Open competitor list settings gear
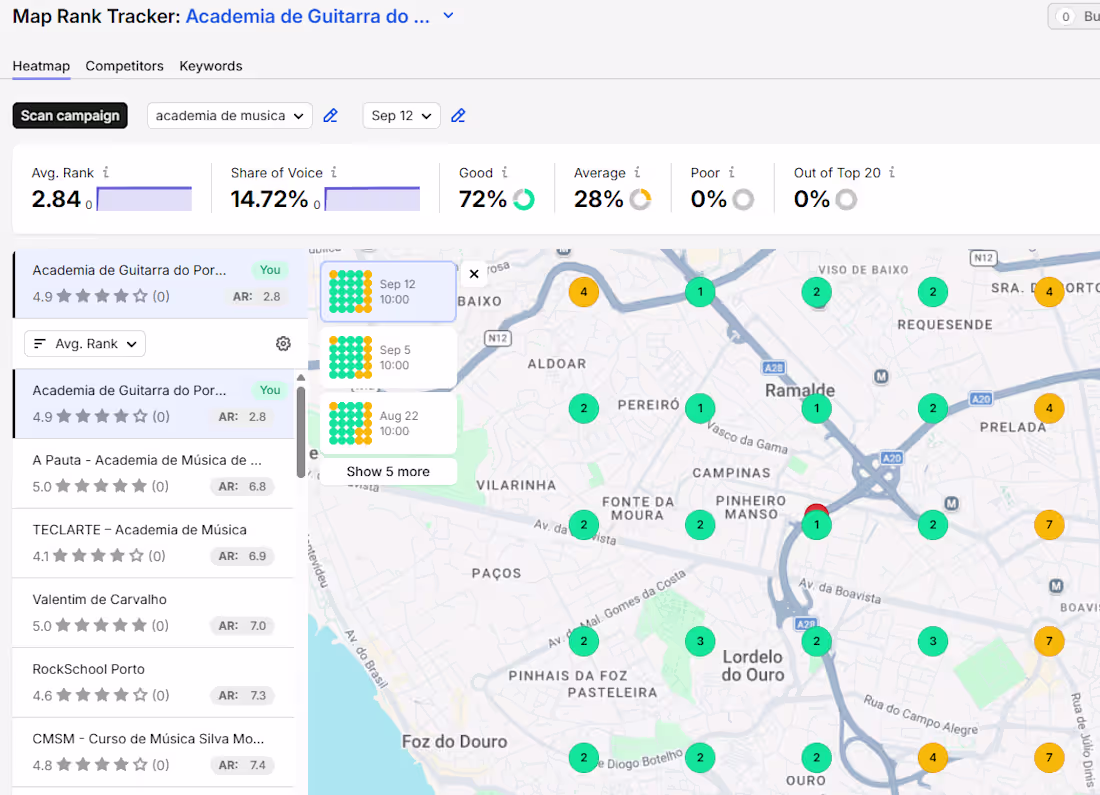 point(283,344)
